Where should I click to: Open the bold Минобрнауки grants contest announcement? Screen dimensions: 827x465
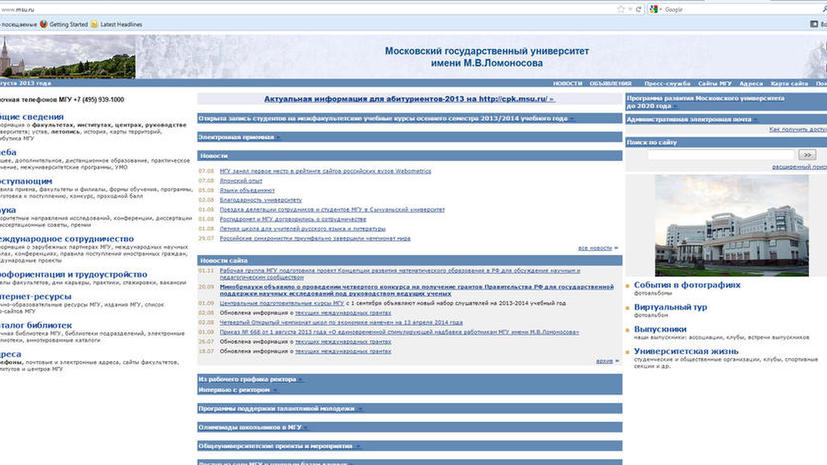click(417, 290)
